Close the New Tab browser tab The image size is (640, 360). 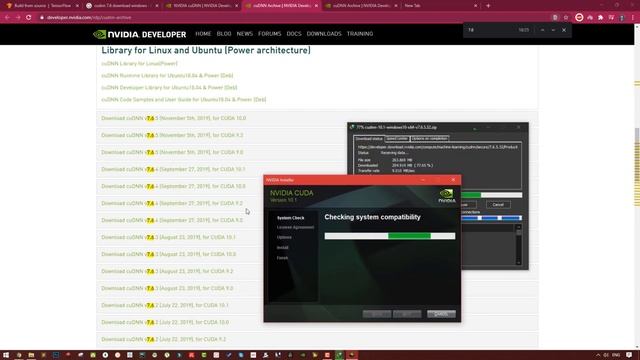click(x=476, y=6)
